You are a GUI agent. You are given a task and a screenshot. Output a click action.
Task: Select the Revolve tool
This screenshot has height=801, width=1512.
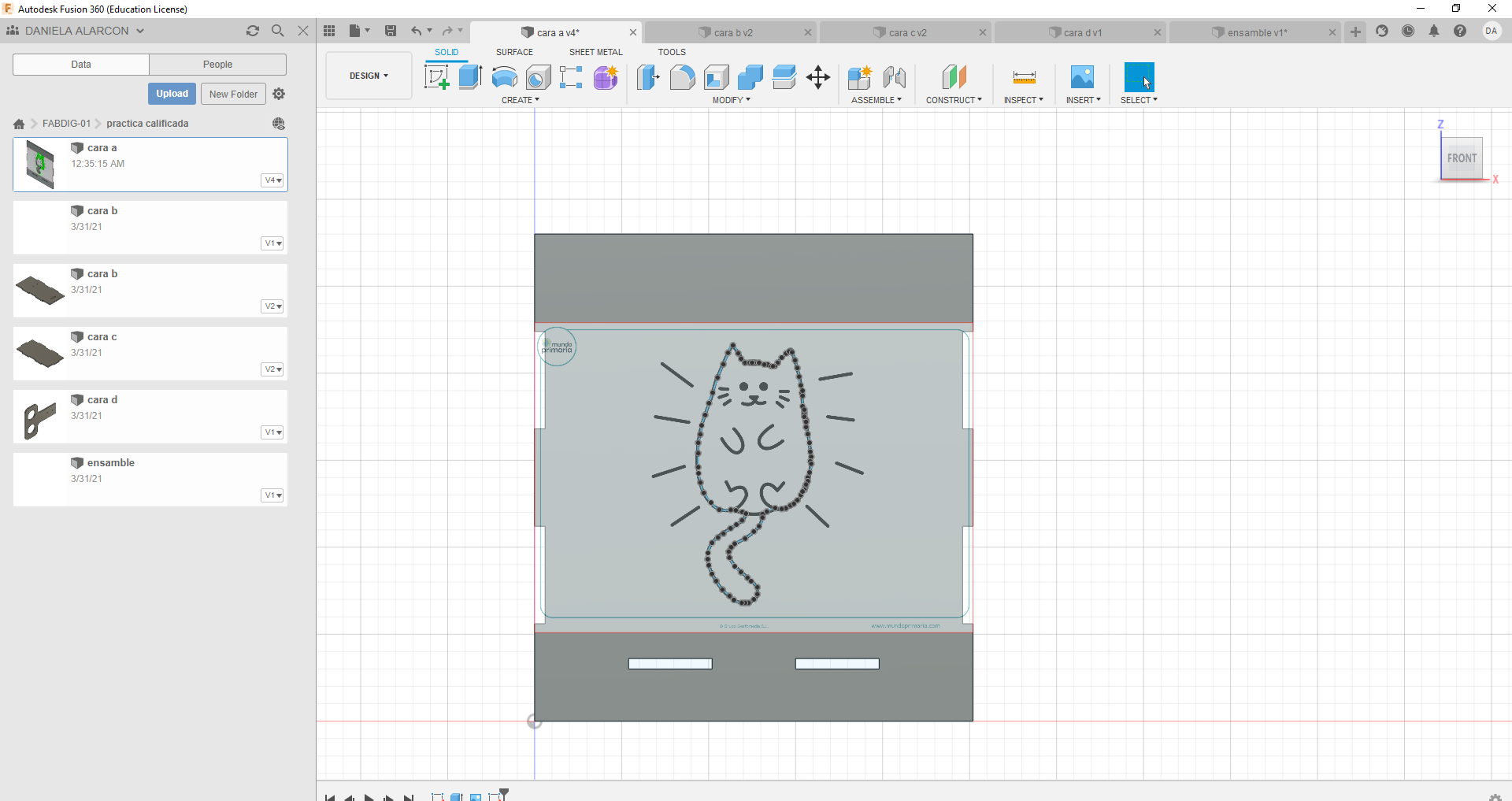click(504, 77)
